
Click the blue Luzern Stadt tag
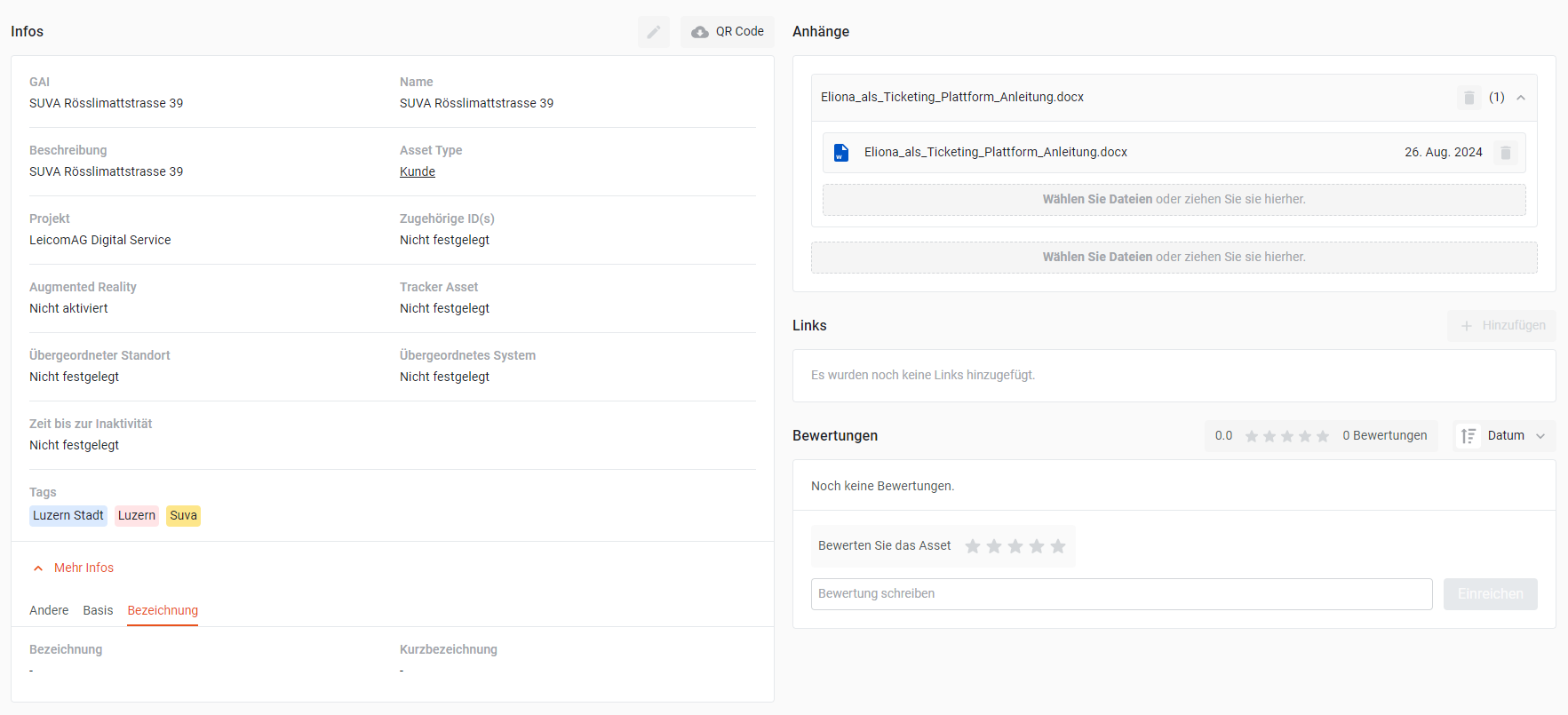68,516
